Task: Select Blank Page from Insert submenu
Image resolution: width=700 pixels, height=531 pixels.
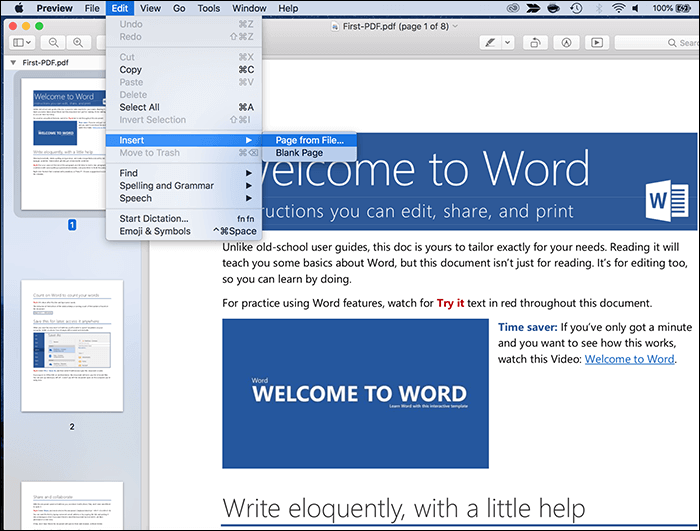Action: coord(299,153)
